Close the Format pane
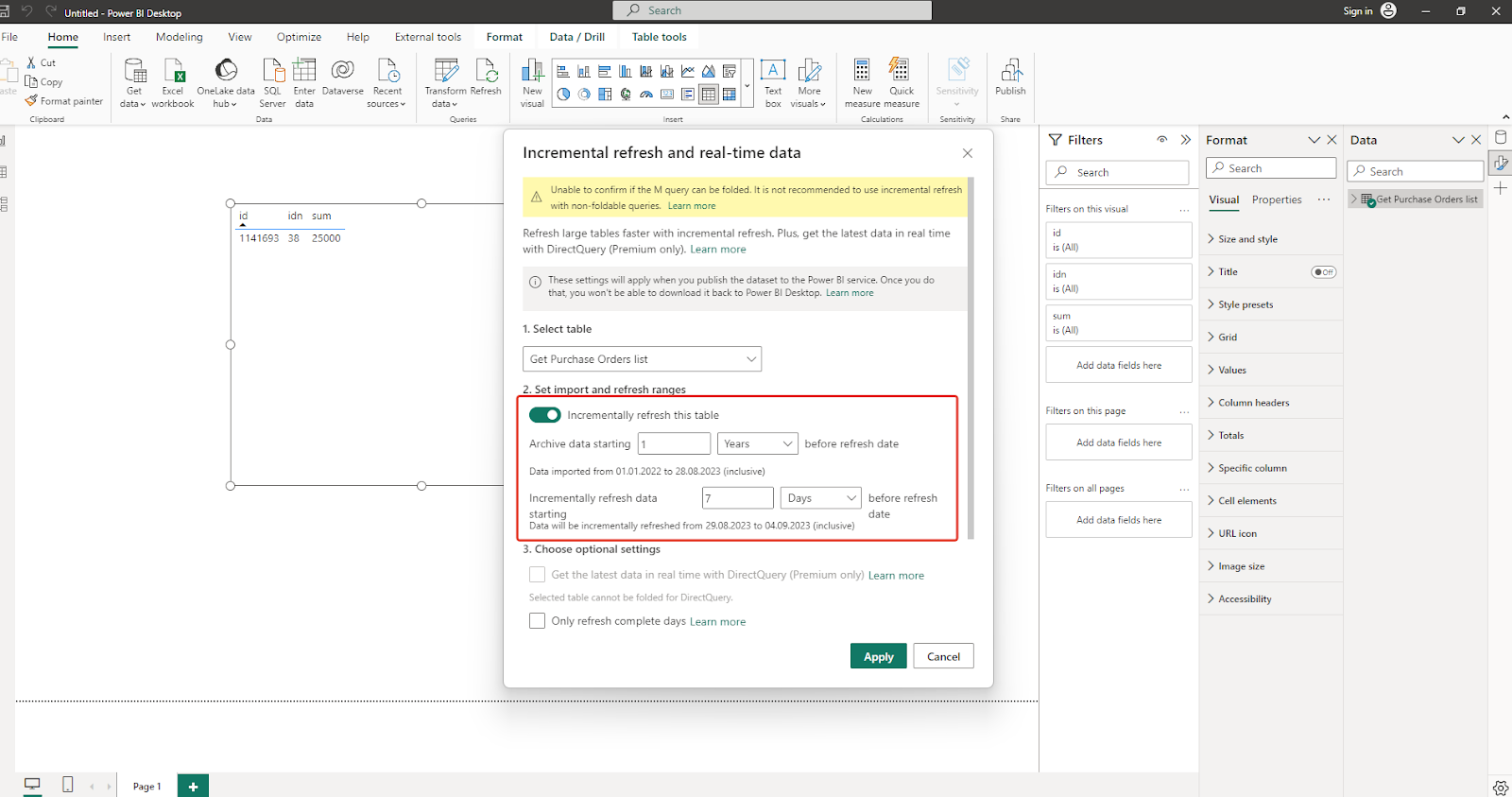Screen dimensions: 1512x797 click(1332, 140)
